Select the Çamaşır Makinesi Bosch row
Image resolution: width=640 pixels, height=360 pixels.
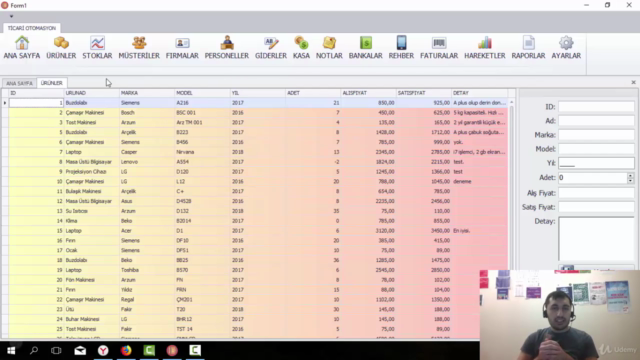point(258,113)
